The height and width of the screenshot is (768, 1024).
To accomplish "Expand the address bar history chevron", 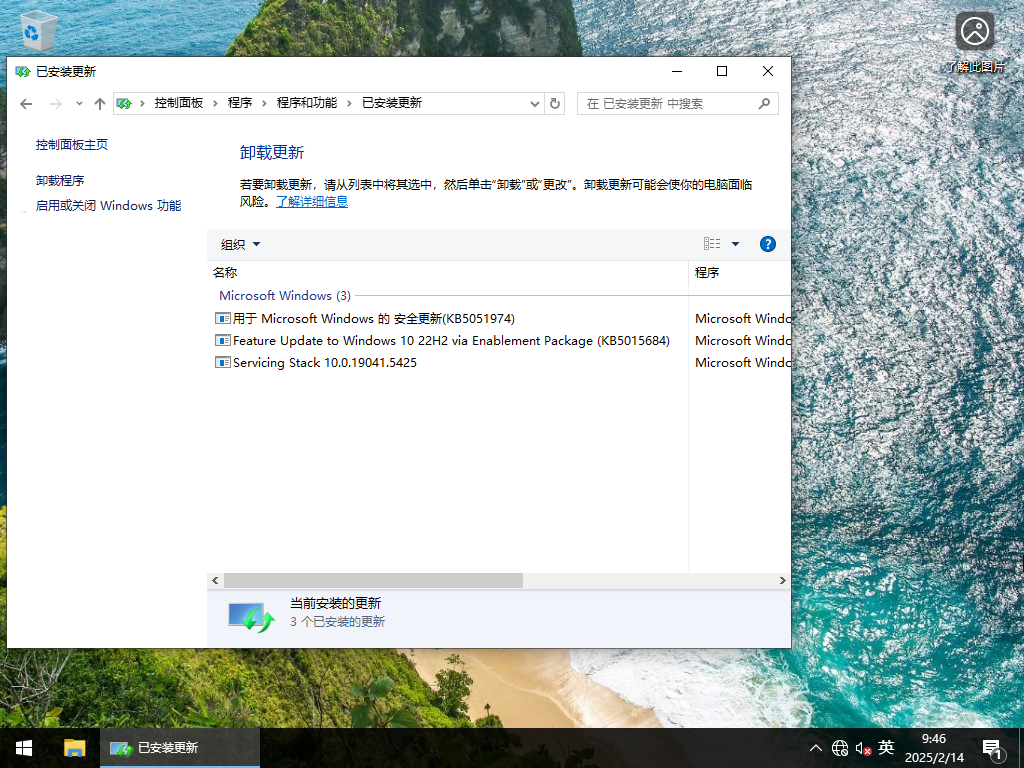I will [x=536, y=103].
